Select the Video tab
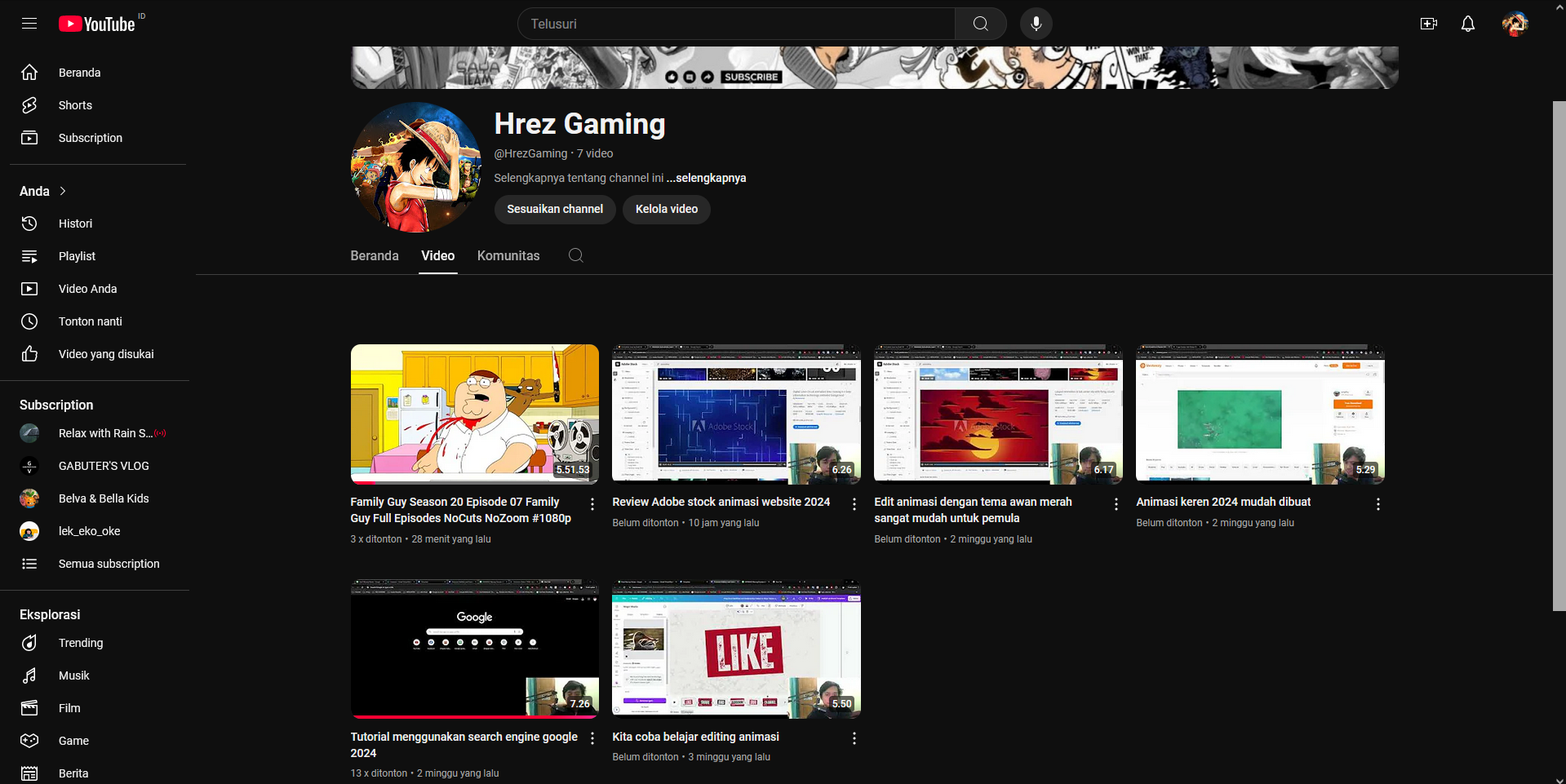 [438, 255]
